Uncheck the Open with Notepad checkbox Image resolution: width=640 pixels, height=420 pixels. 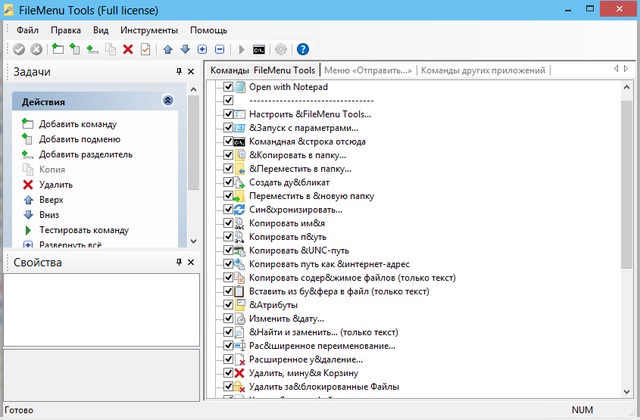coord(228,87)
